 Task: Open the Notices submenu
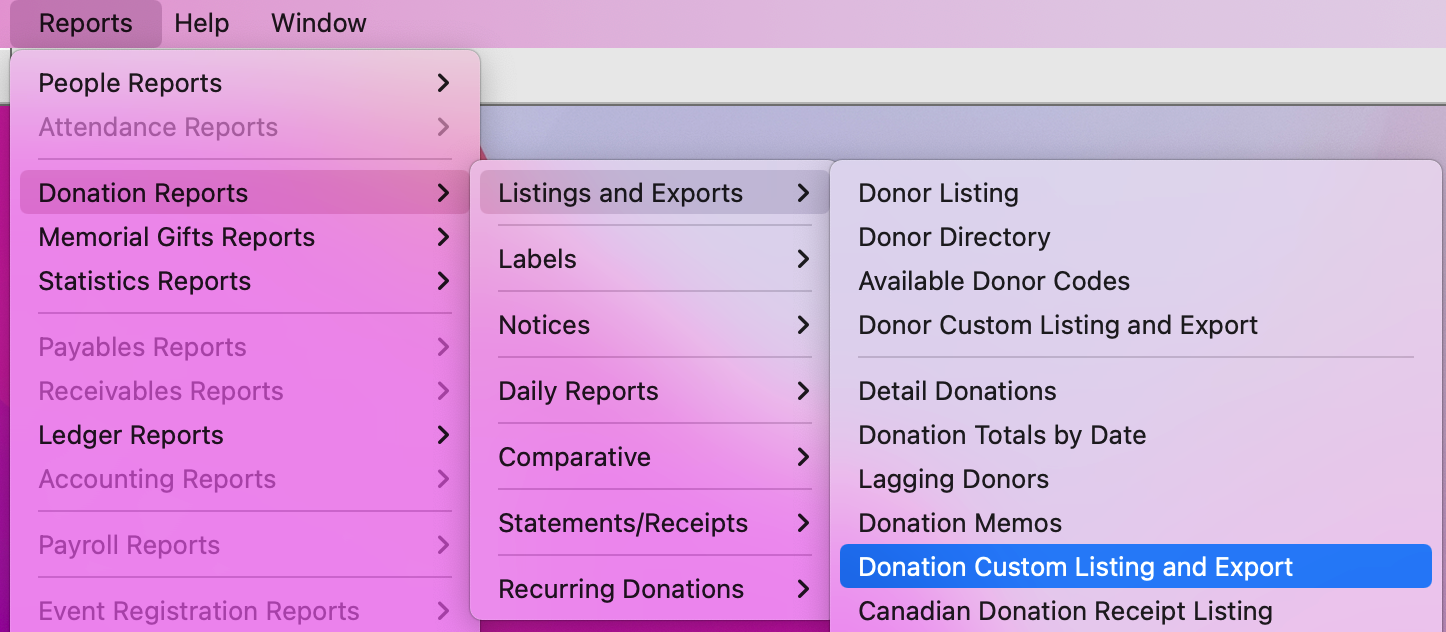544,325
